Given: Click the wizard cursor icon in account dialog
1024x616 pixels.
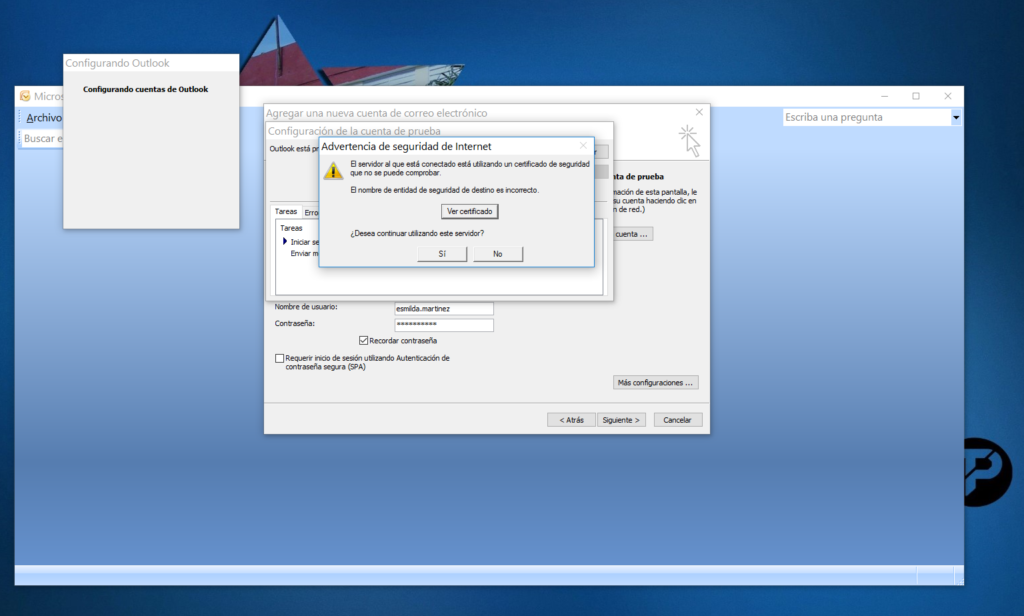Looking at the screenshot, I should (x=688, y=139).
